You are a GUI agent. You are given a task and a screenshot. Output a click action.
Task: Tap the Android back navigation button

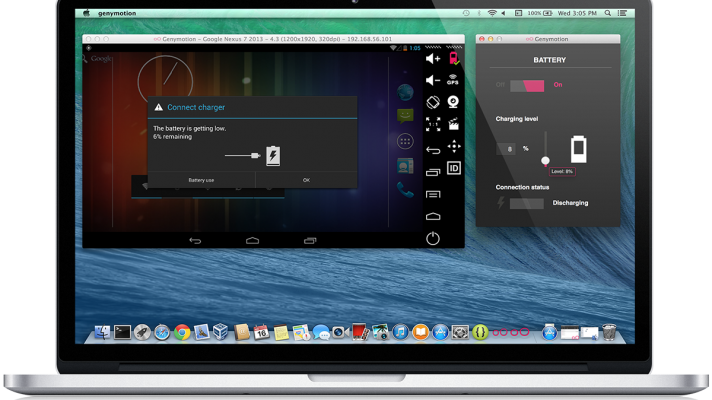point(195,240)
